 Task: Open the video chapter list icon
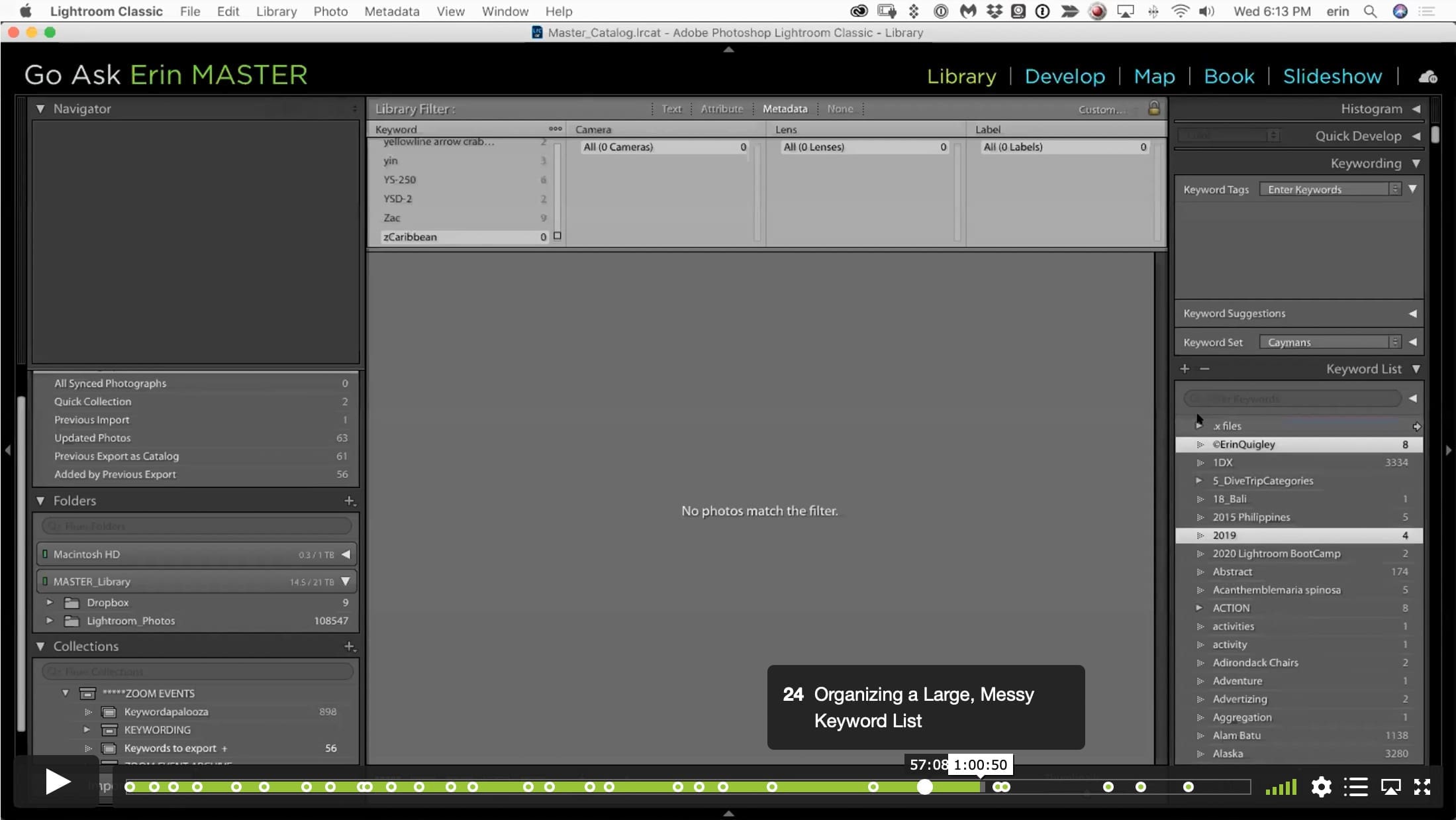pyautogui.click(x=1355, y=787)
